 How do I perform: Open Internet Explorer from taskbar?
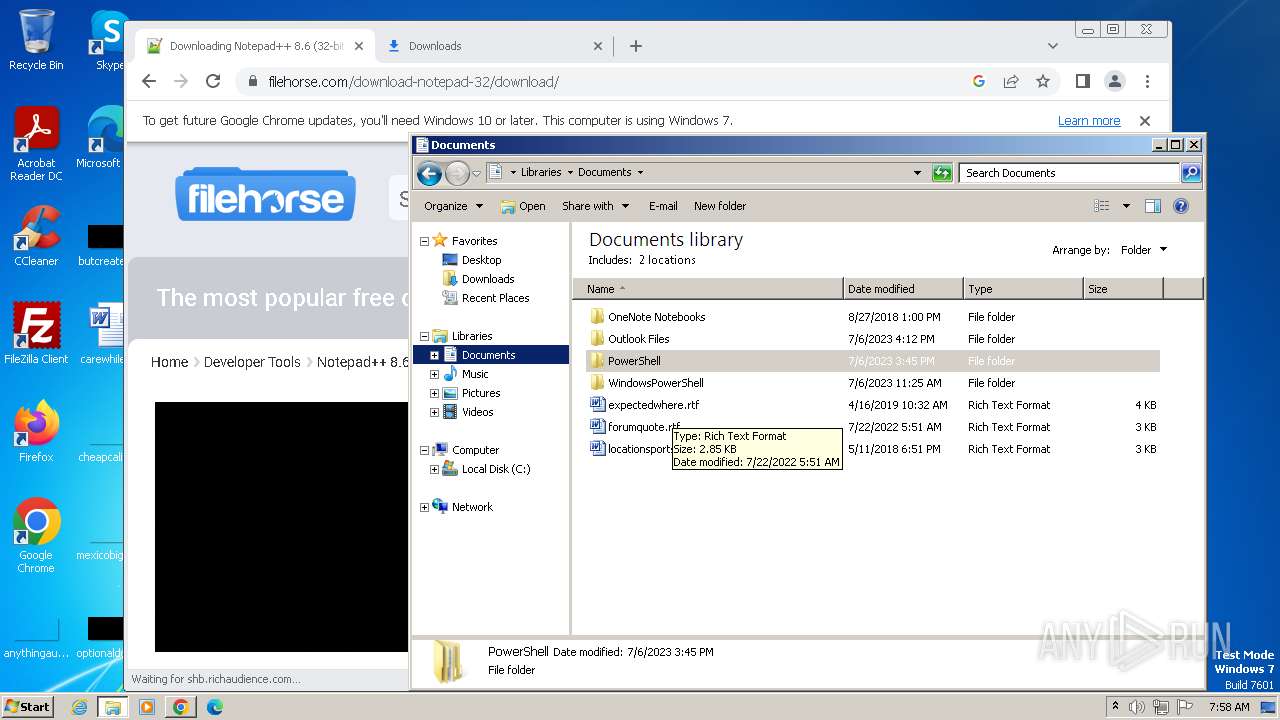pos(80,707)
